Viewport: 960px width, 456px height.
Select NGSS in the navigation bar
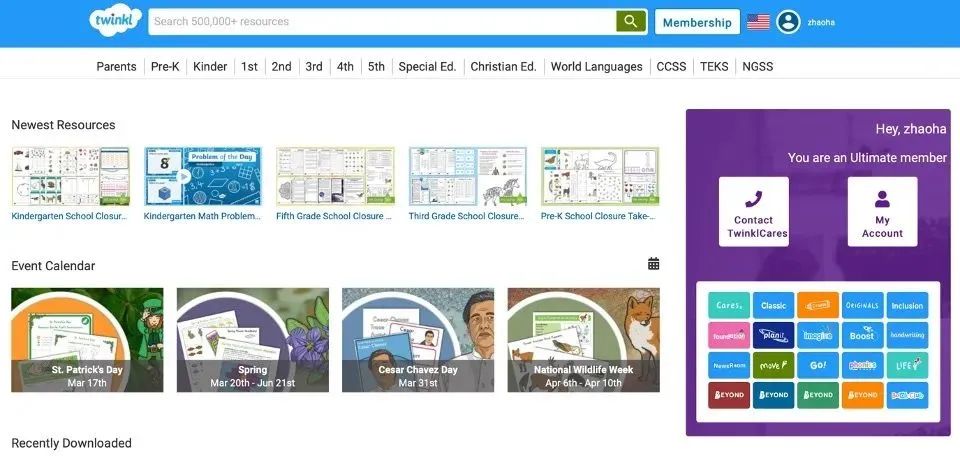tap(758, 67)
